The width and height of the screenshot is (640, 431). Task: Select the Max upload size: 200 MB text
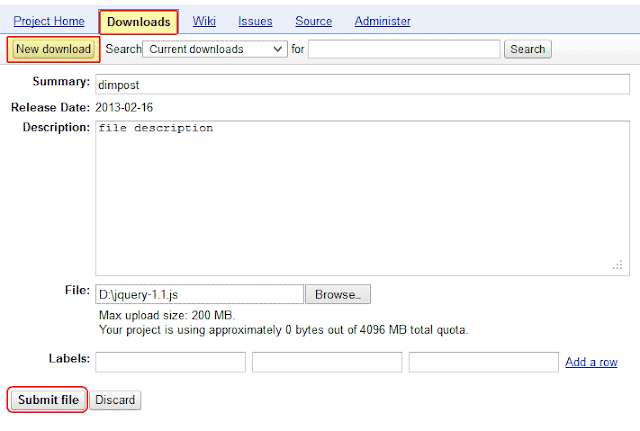tap(167, 315)
